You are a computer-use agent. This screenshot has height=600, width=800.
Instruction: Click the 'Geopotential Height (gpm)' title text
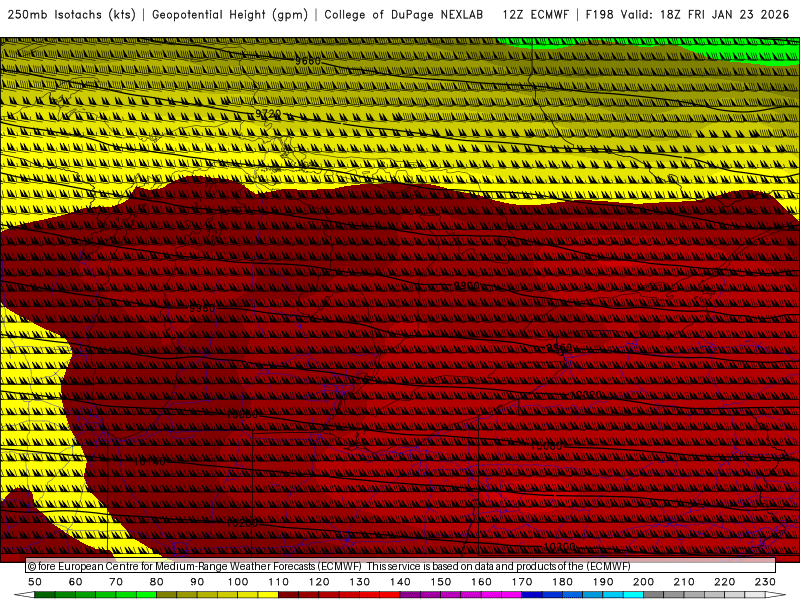tap(230, 15)
